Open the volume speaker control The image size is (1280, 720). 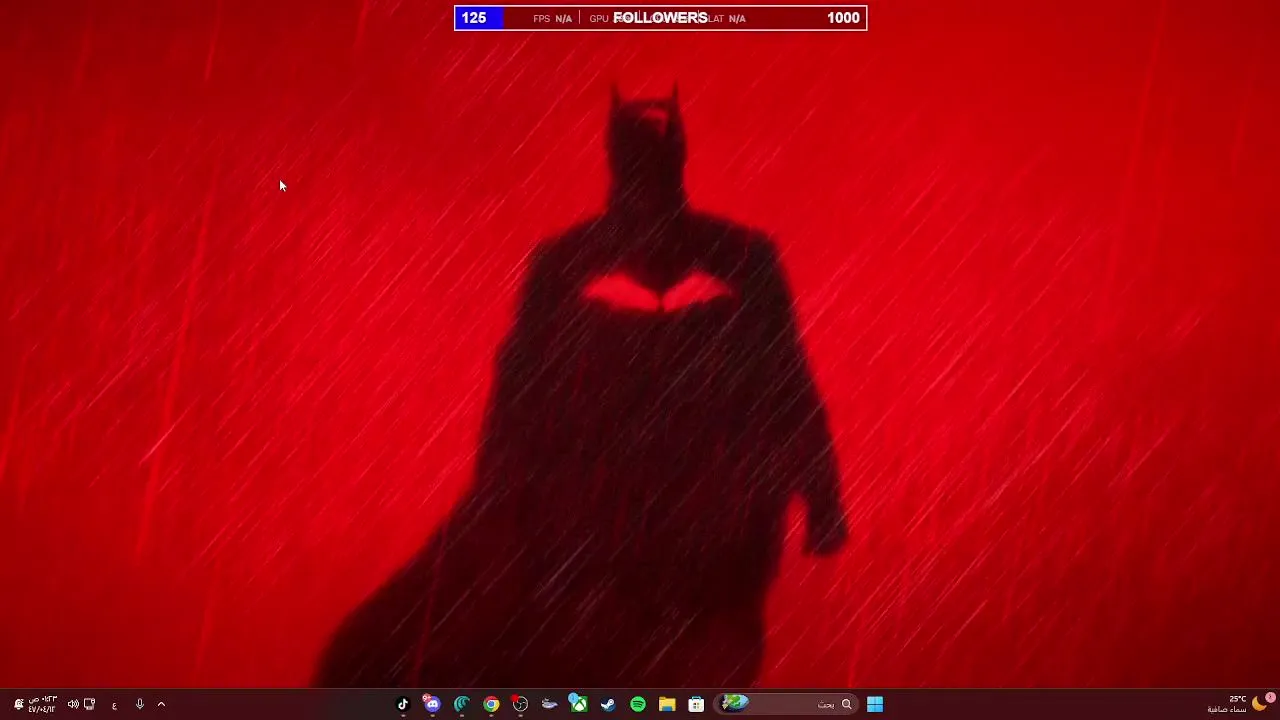coord(73,704)
